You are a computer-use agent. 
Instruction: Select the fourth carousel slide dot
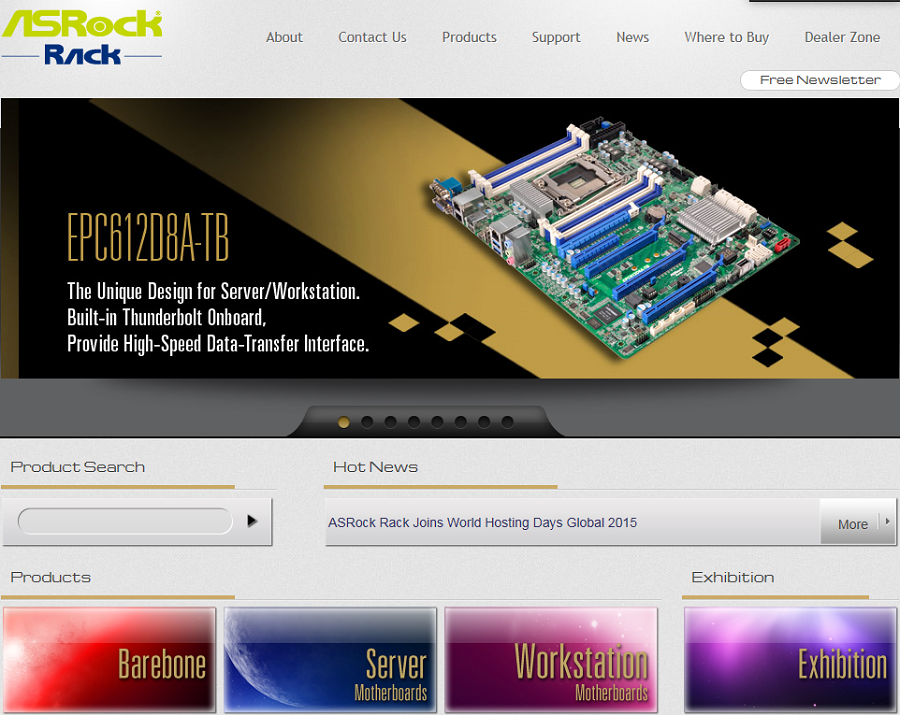point(414,422)
